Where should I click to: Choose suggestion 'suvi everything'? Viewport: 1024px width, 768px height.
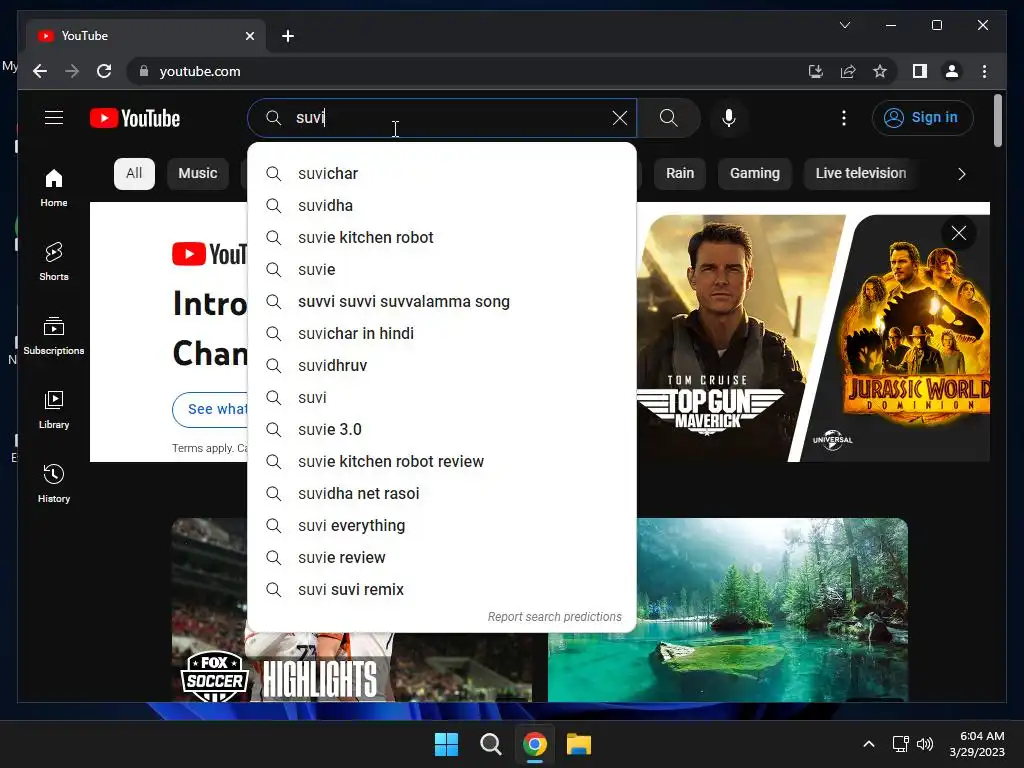point(442,526)
